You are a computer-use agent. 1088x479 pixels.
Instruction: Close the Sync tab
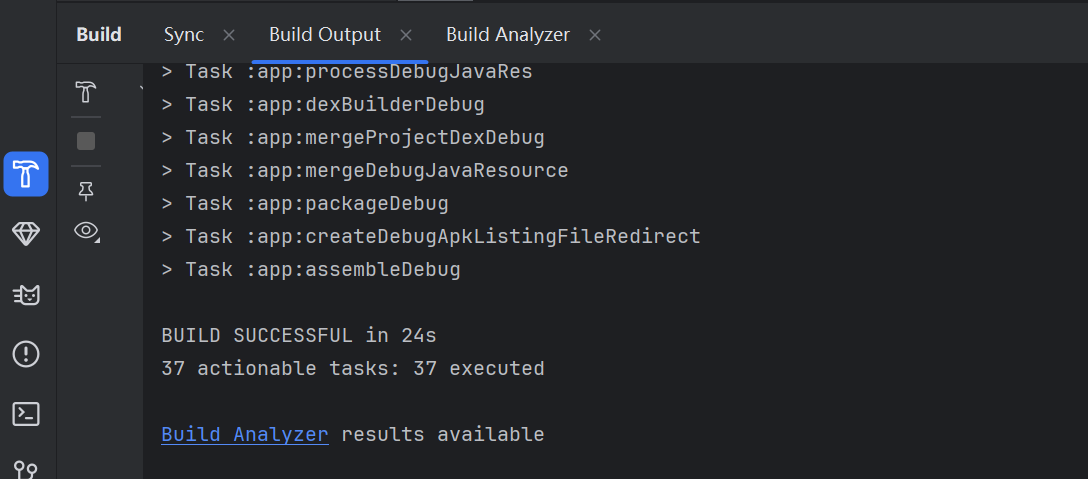click(x=229, y=35)
